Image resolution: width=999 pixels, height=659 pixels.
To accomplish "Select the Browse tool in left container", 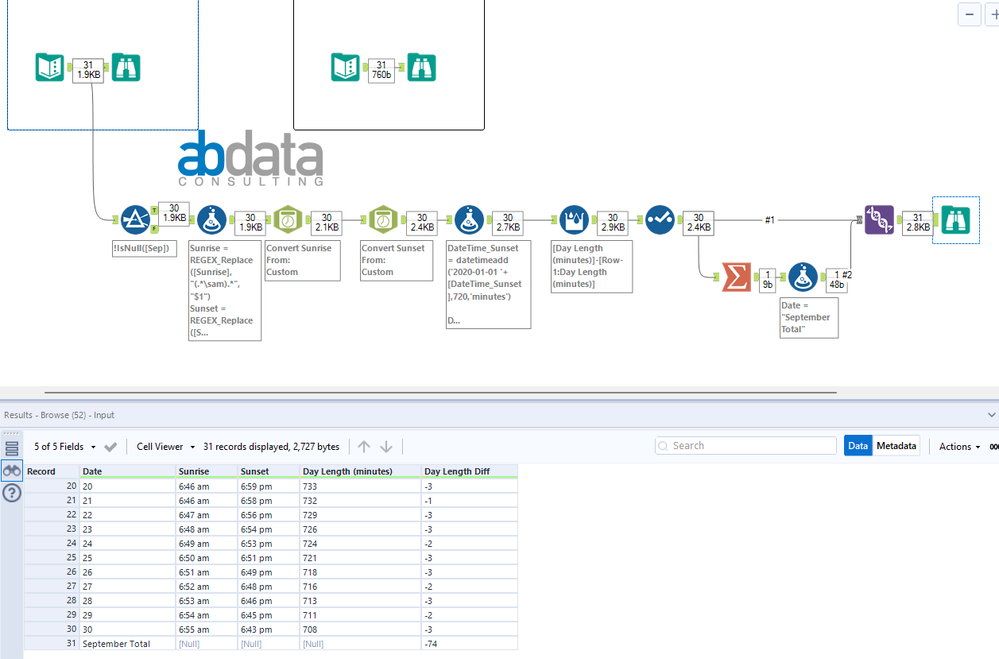I will pos(126,67).
